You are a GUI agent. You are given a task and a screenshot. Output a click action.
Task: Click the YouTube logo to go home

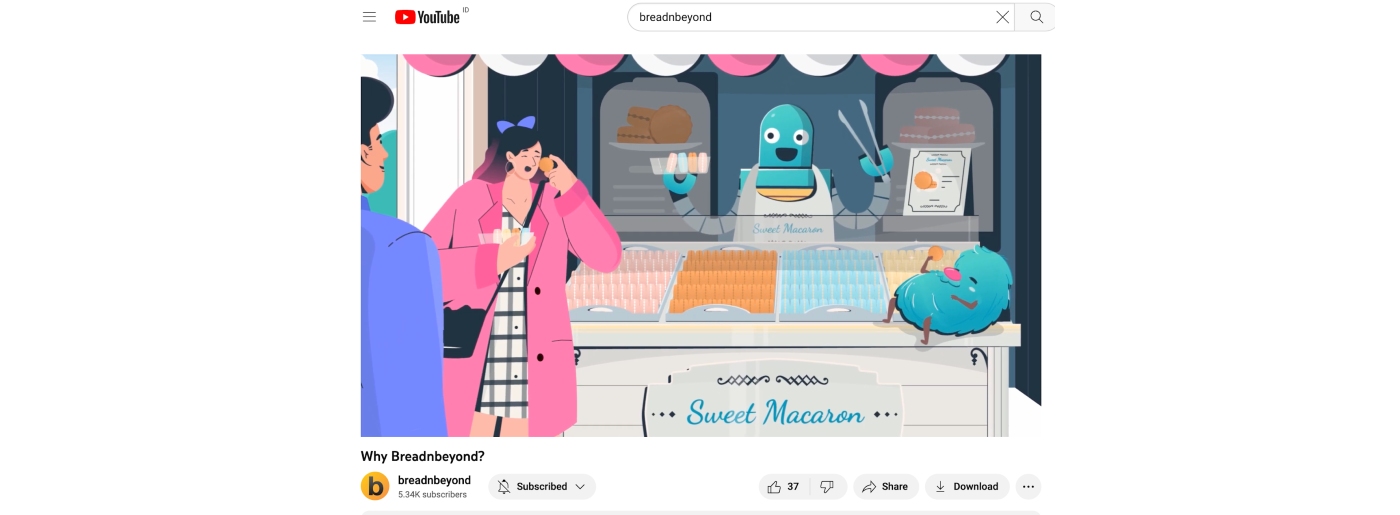[427, 17]
